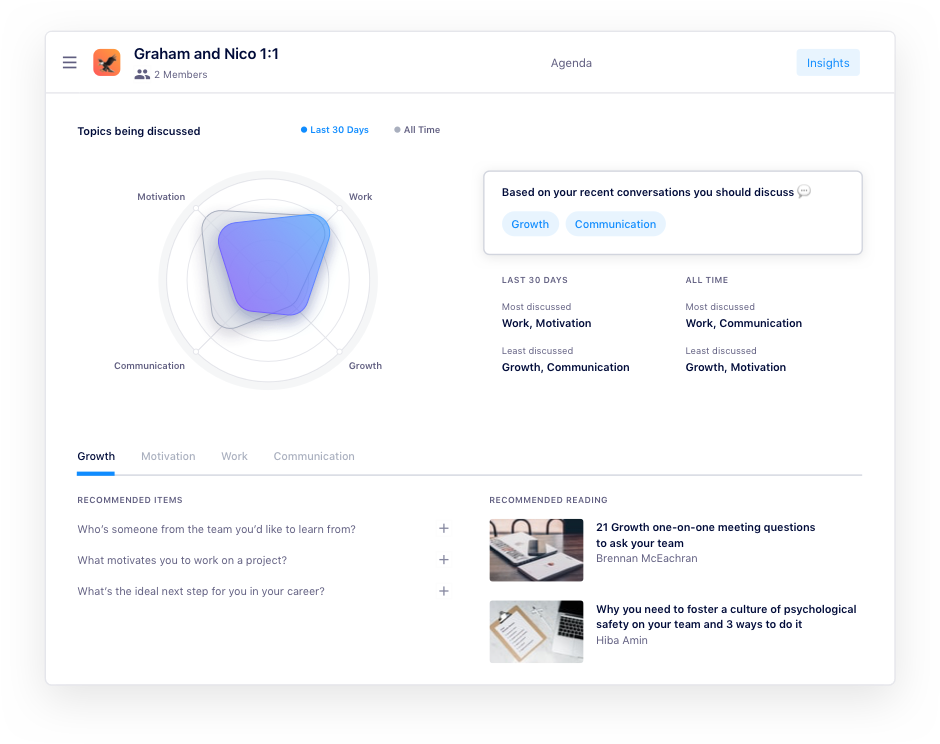Add 'What motivates you' item with plus
This screenshot has width=940, height=744.
tap(444, 559)
